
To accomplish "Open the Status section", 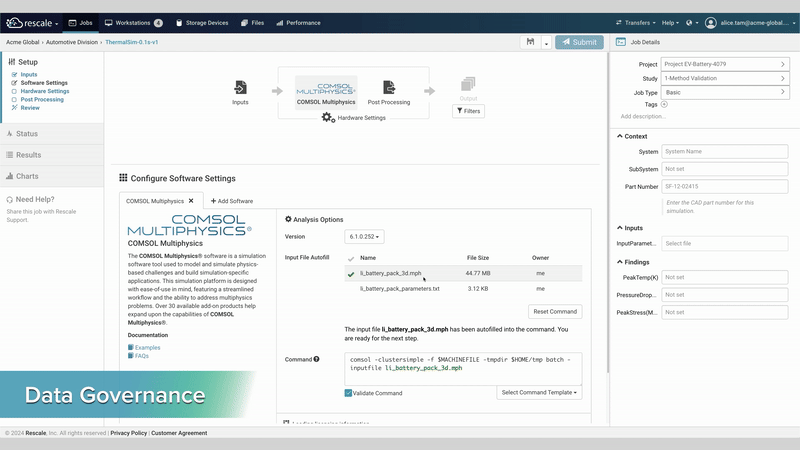I will [52, 134].
